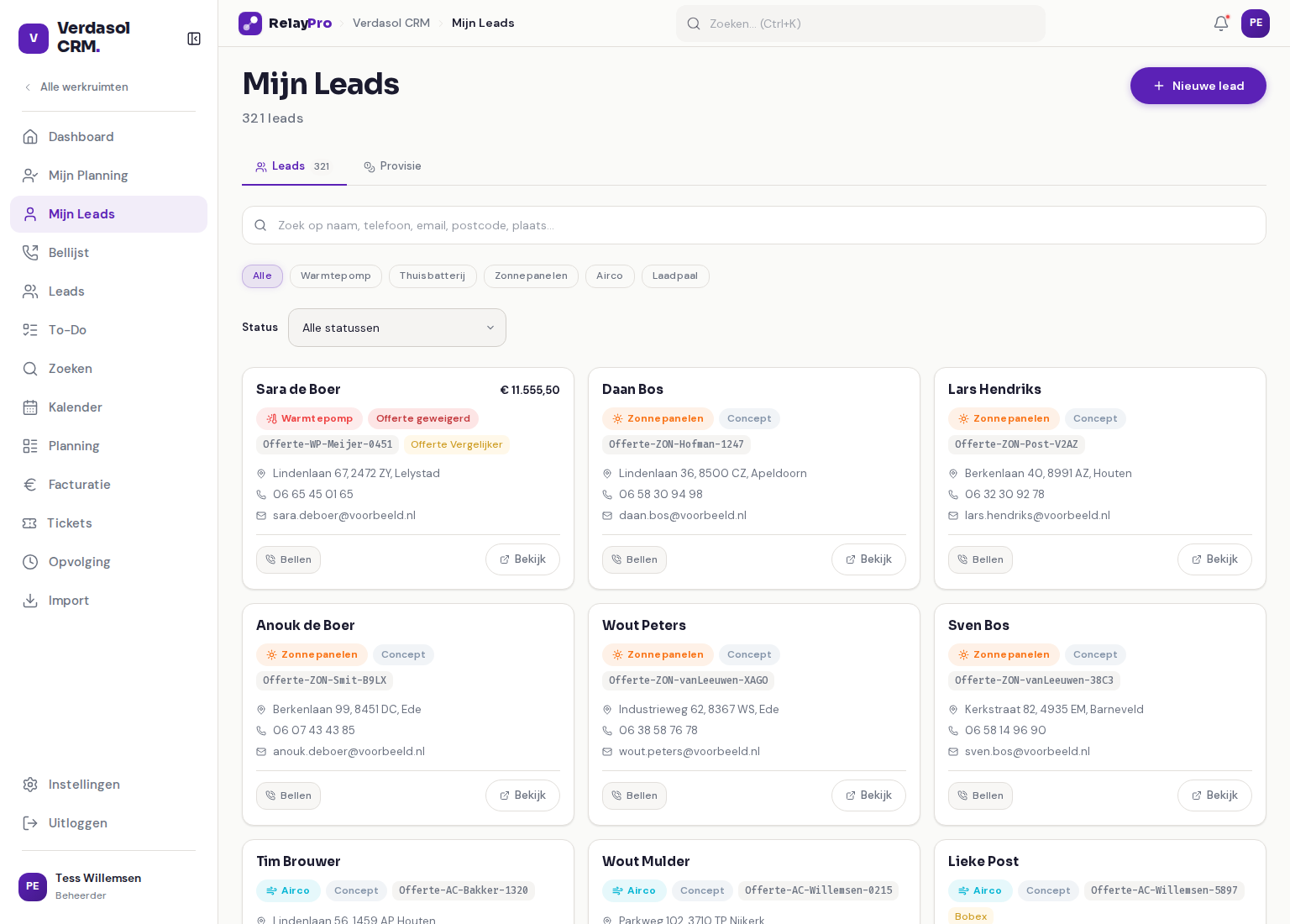
Task: Collapse the sidebar panel icon
Action: (194, 39)
